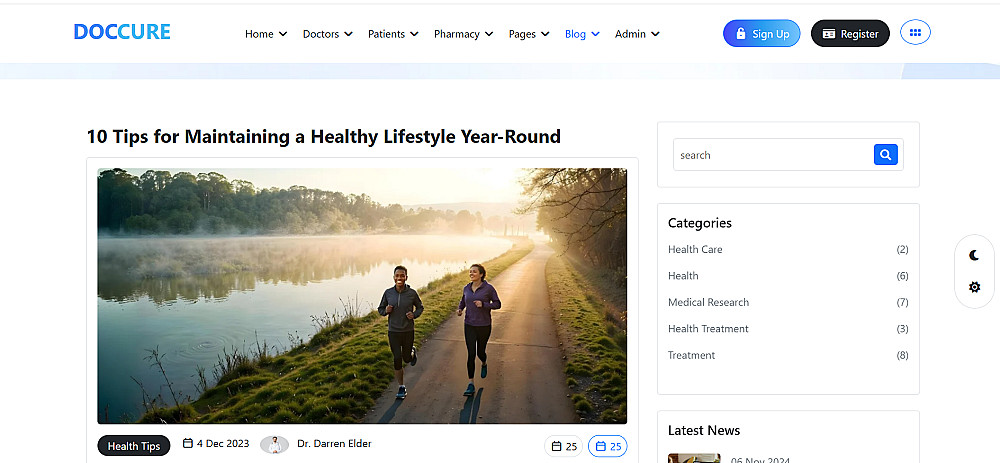Click the blog title heading
The image size is (1000, 463).
tap(324, 136)
